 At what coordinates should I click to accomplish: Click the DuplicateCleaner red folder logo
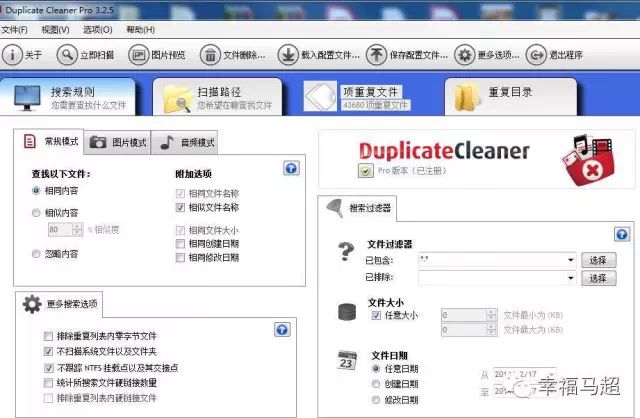(x=588, y=161)
